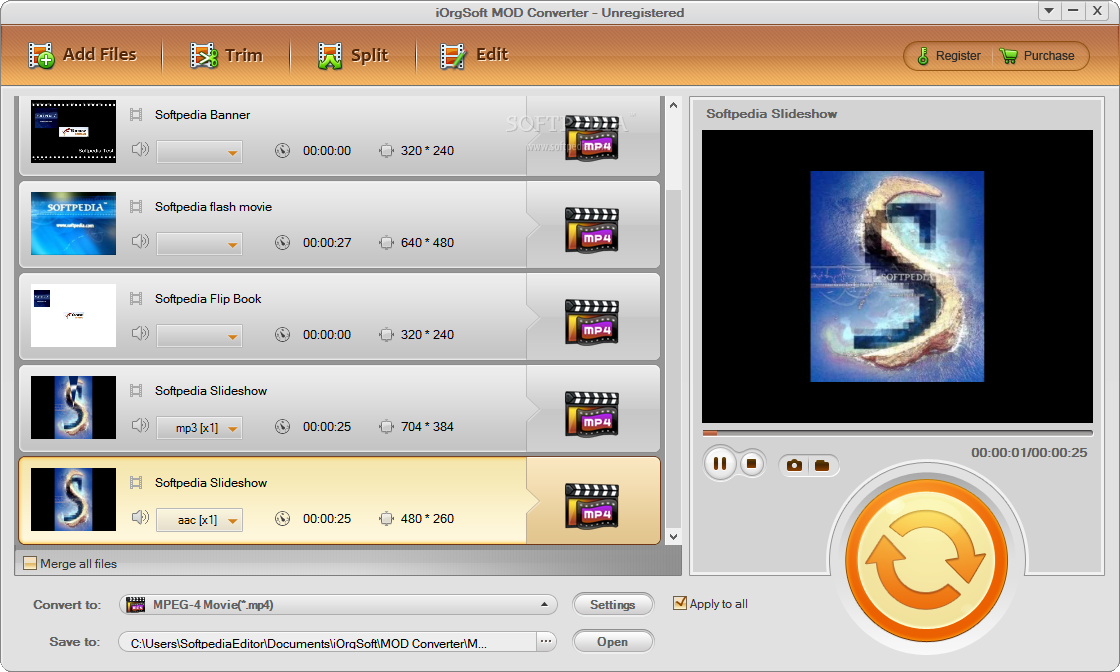Open the Split tool
Viewport: 1120px width, 672px height.
point(353,55)
